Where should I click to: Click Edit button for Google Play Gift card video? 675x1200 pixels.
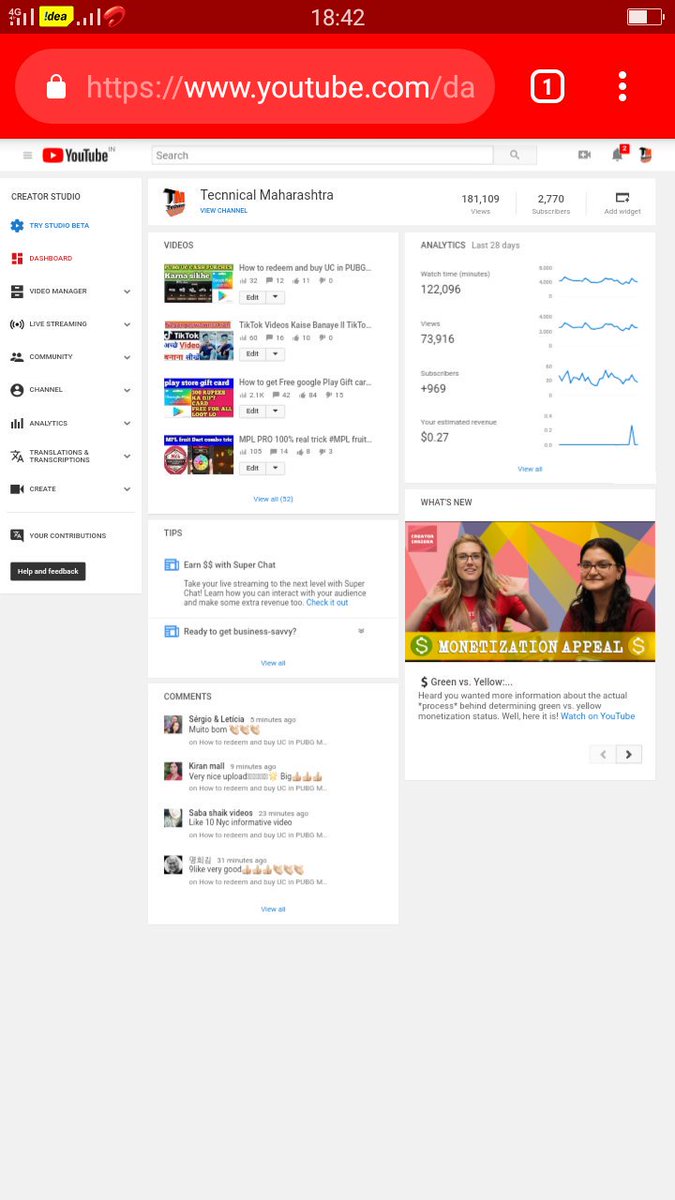point(252,411)
